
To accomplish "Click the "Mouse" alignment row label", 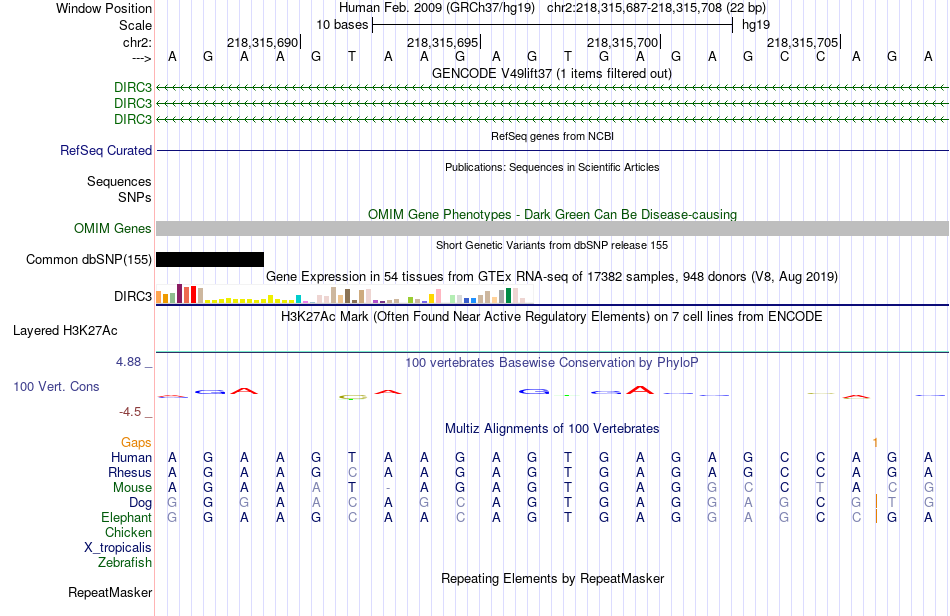I will tap(132, 488).
